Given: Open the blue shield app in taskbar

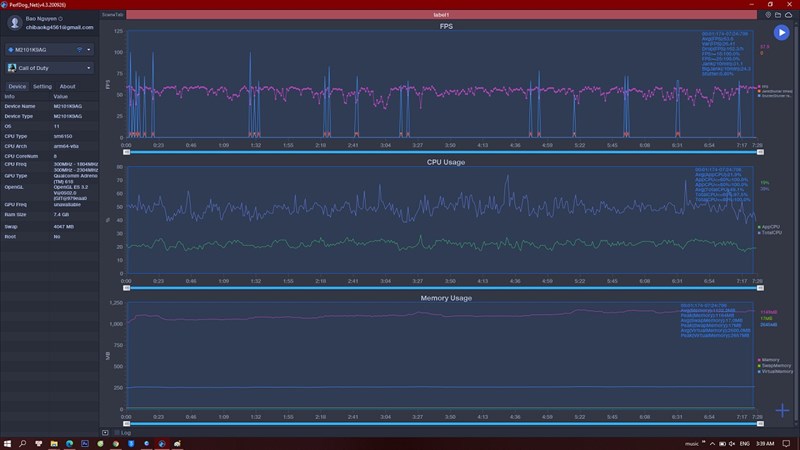Looking at the screenshot, I should tap(131, 443).
